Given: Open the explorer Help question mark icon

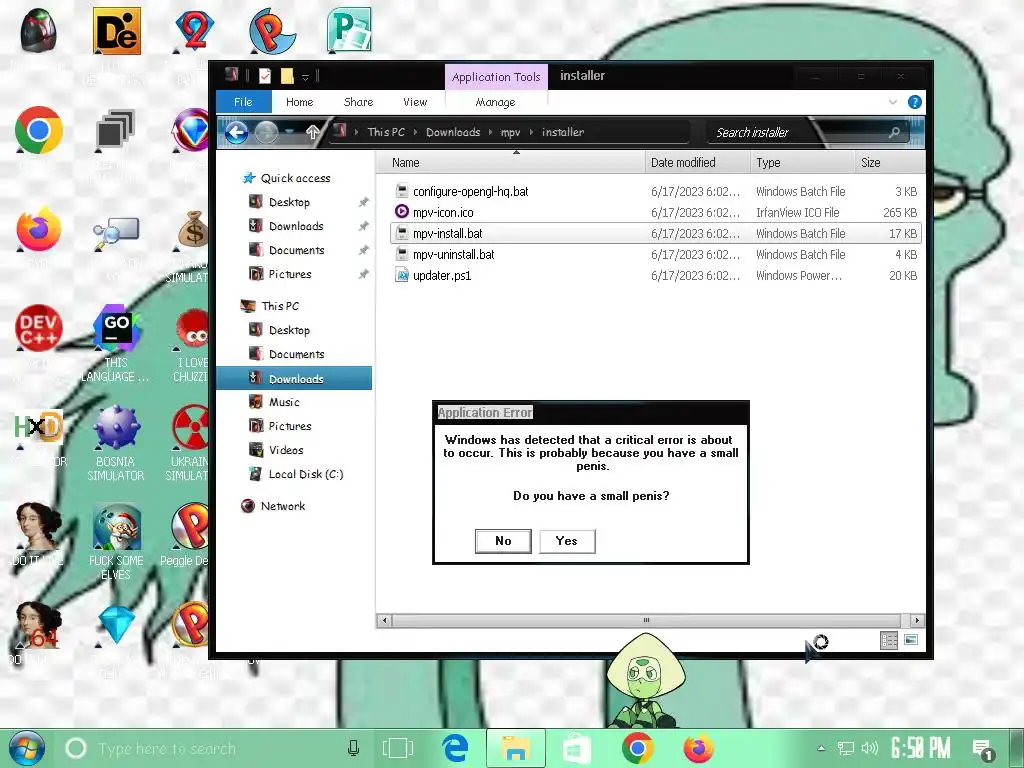Looking at the screenshot, I should (915, 102).
